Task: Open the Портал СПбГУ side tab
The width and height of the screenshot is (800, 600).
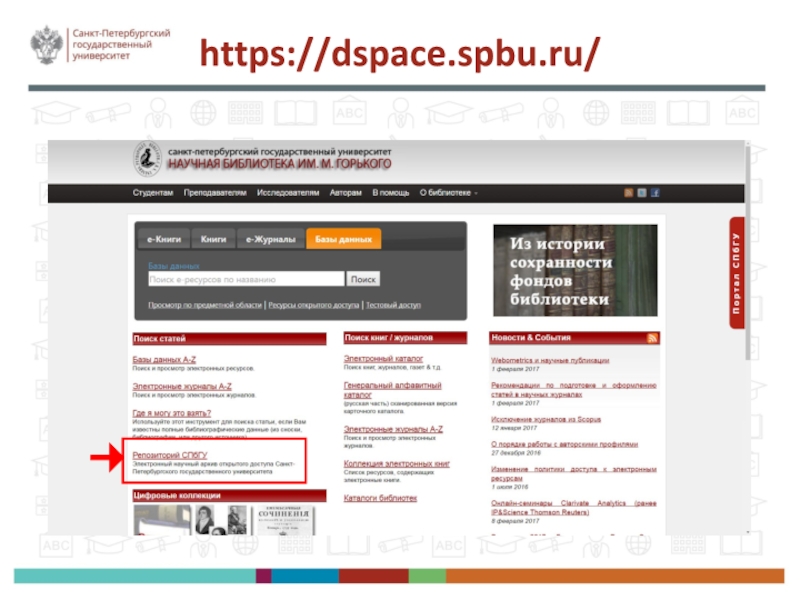Action: pyautogui.click(x=737, y=273)
